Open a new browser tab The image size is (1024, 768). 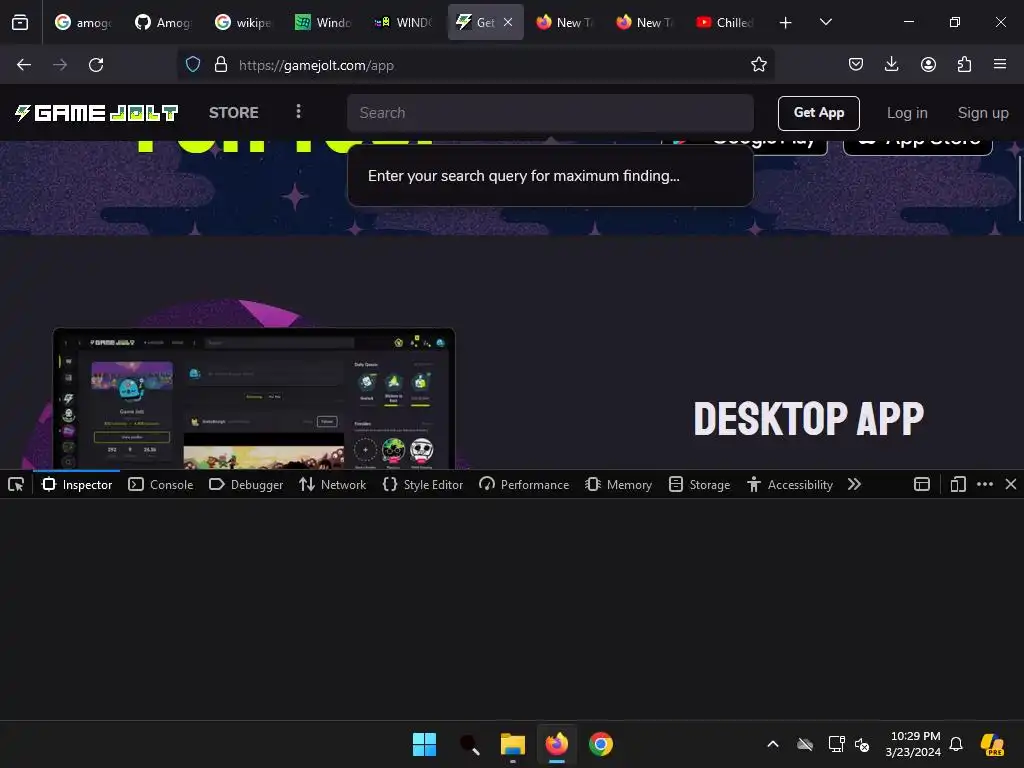[x=786, y=22]
